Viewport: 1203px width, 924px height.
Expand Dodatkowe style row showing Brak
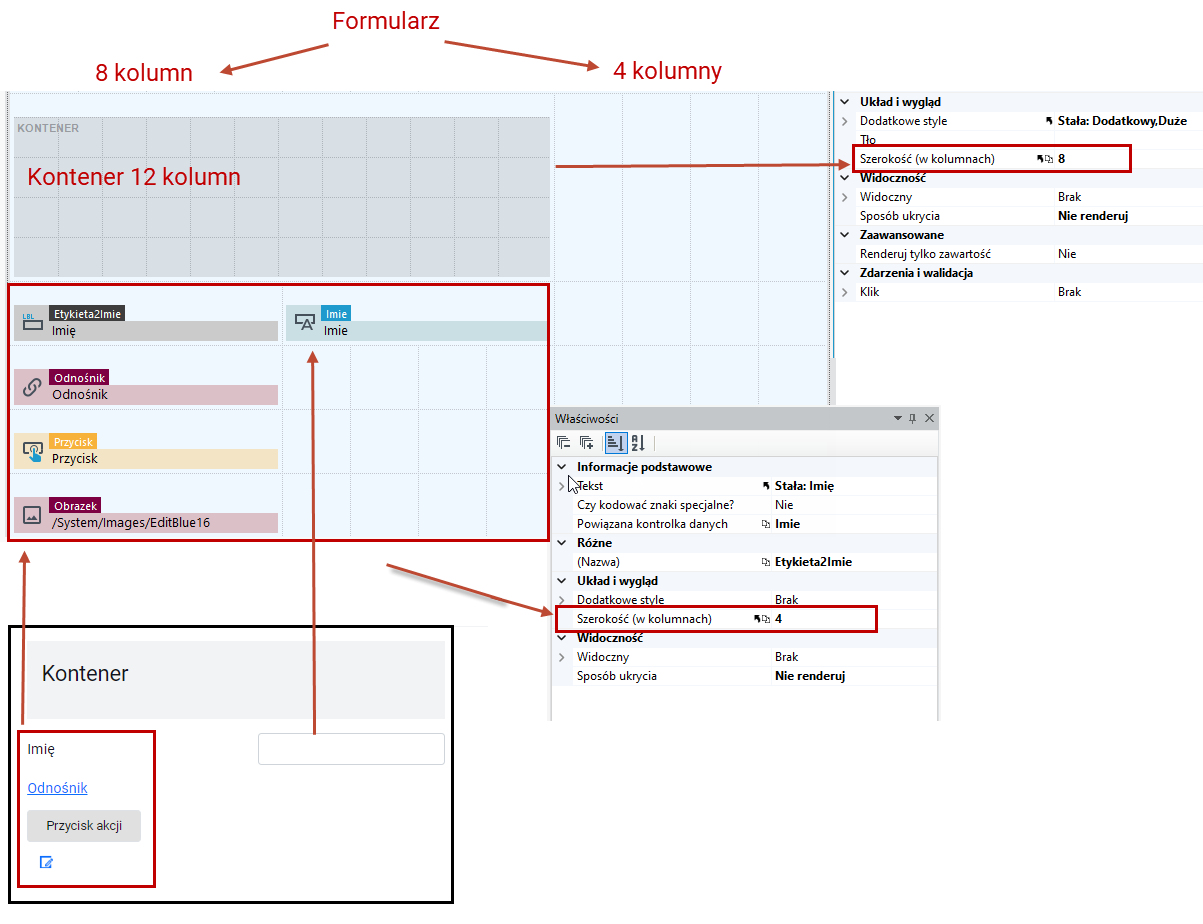coord(562,600)
